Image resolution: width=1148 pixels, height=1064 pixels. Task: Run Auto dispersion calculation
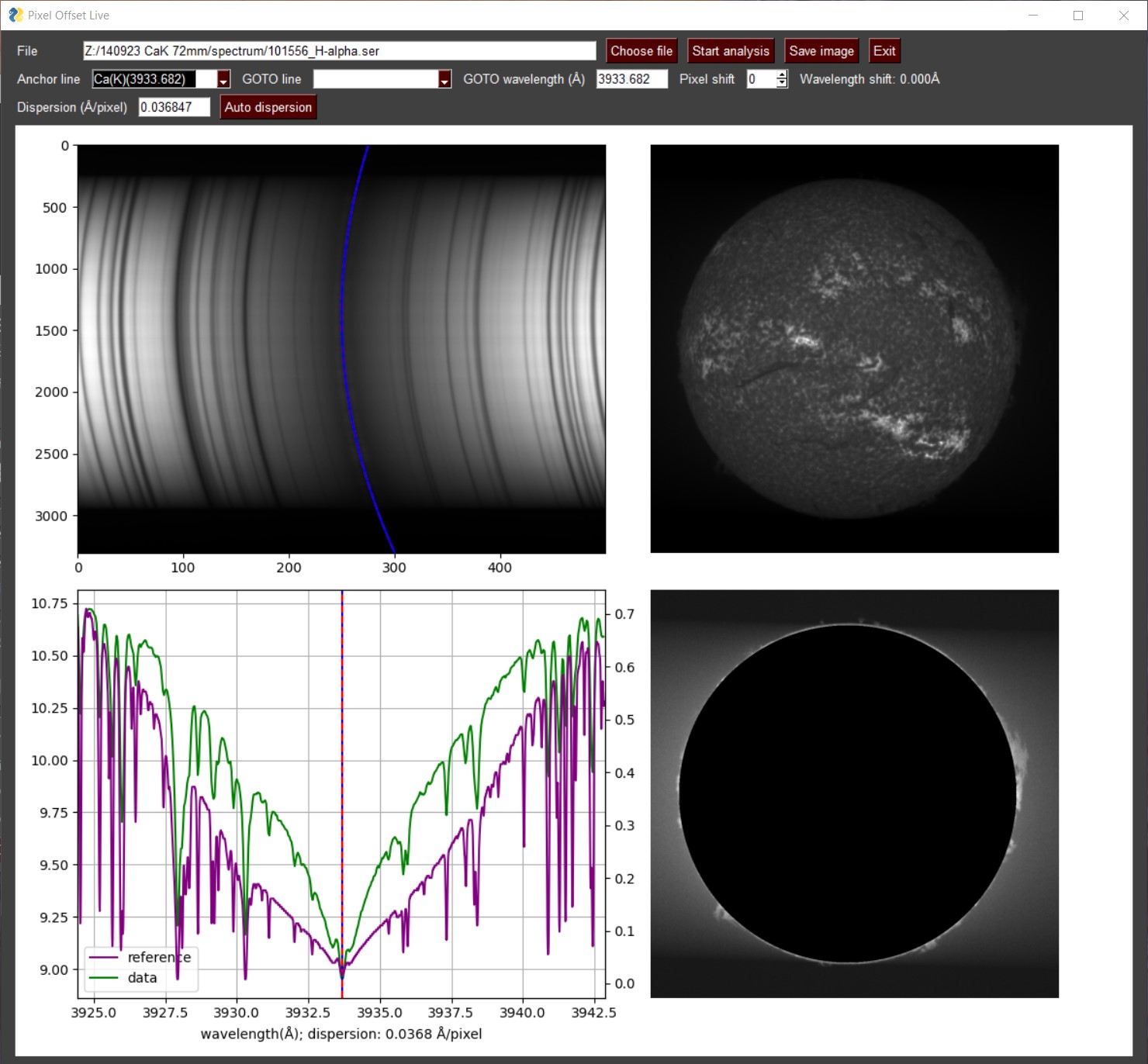[268, 107]
